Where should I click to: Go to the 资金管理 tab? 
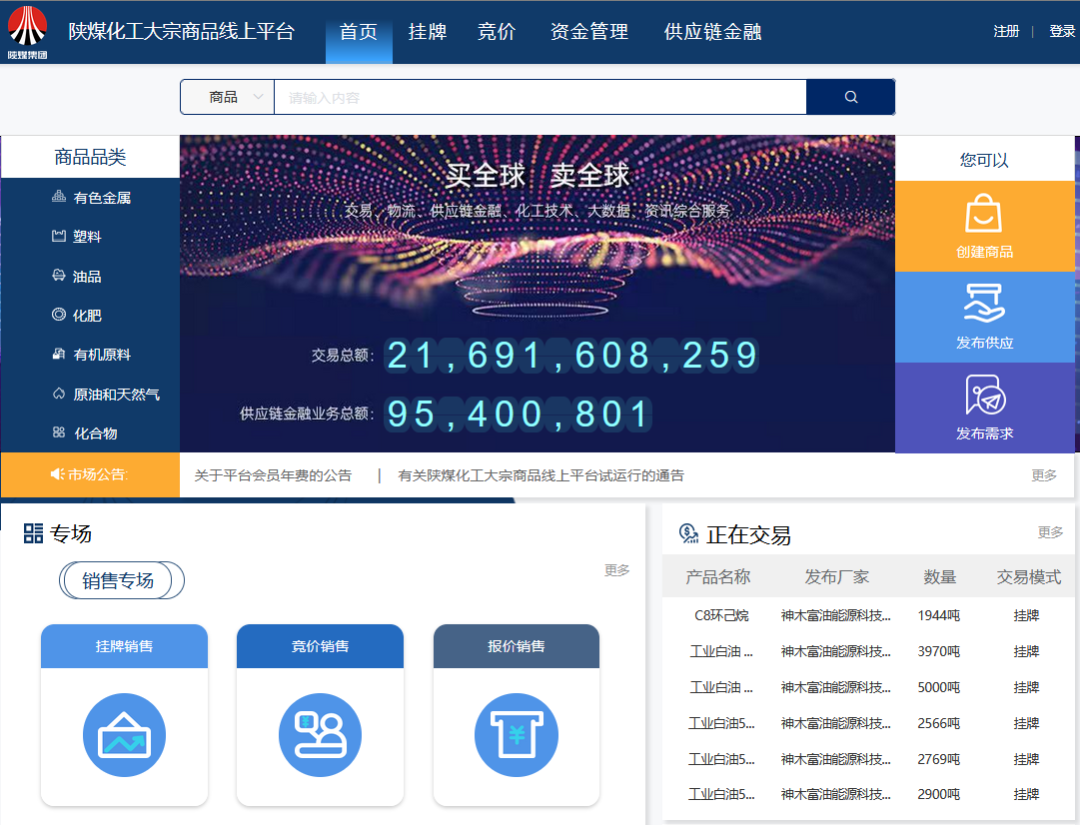point(589,32)
